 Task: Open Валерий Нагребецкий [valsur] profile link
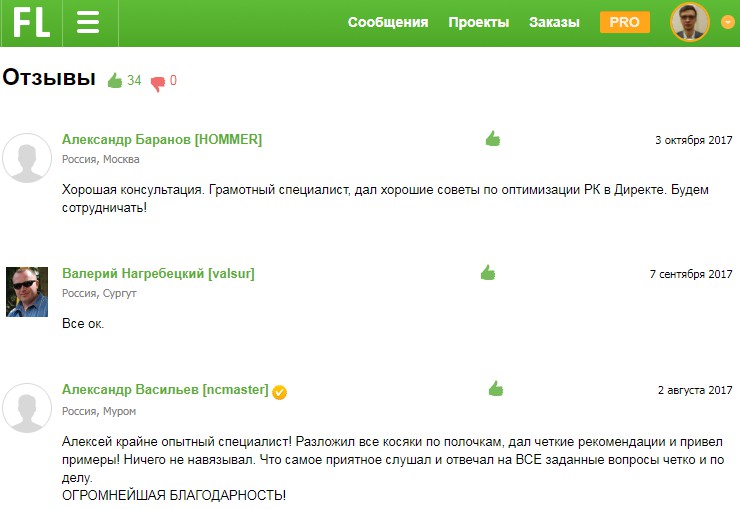tap(158, 274)
